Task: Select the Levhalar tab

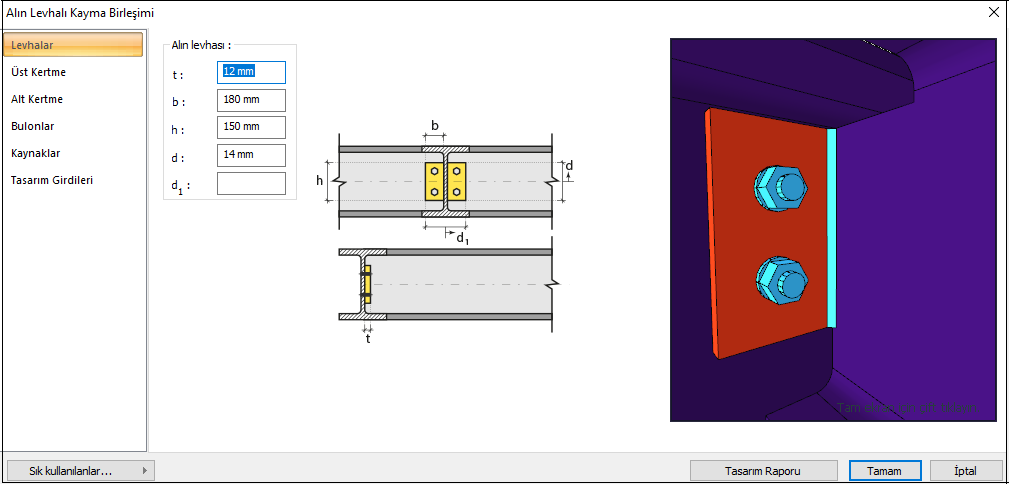Action: (73, 45)
